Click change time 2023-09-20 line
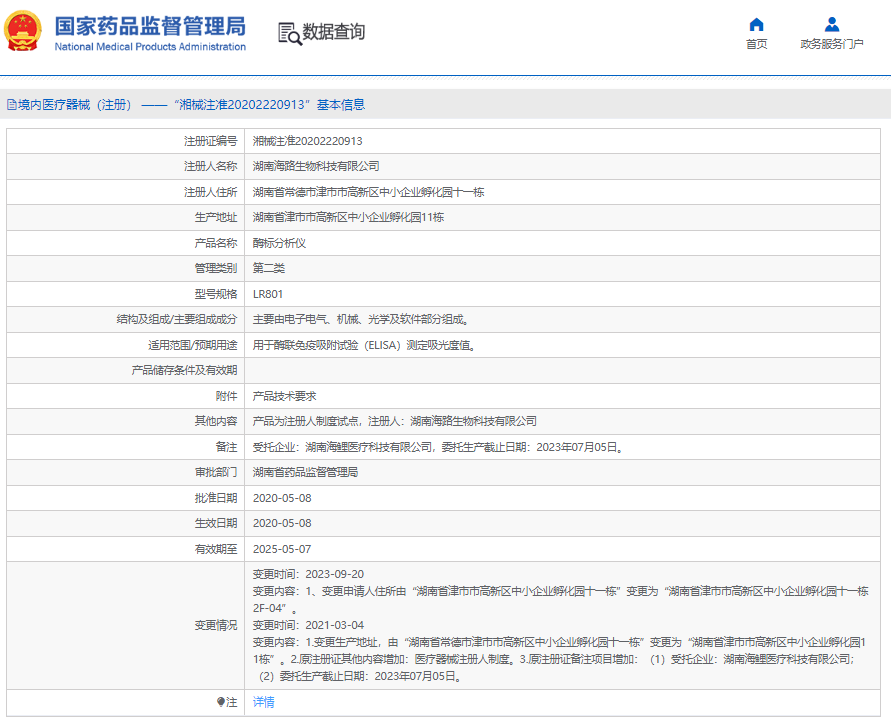This screenshot has width=891, height=725. pyautogui.click(x=309, y=574)
